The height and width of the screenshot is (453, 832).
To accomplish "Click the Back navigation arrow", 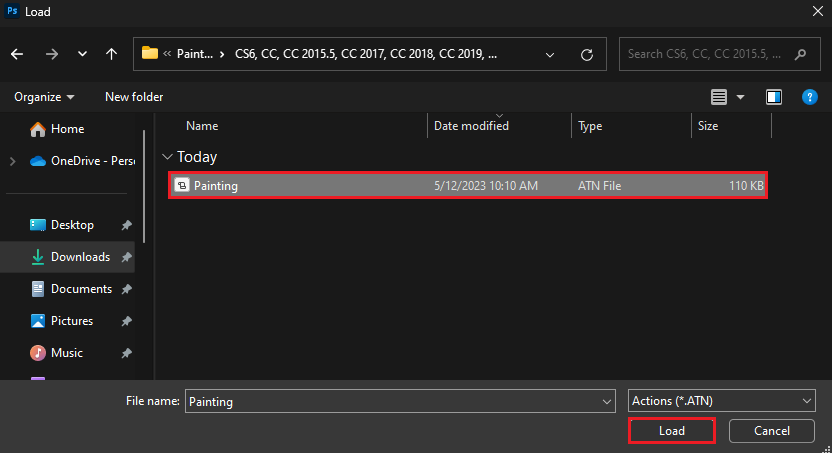I will (x=18, y=54).
